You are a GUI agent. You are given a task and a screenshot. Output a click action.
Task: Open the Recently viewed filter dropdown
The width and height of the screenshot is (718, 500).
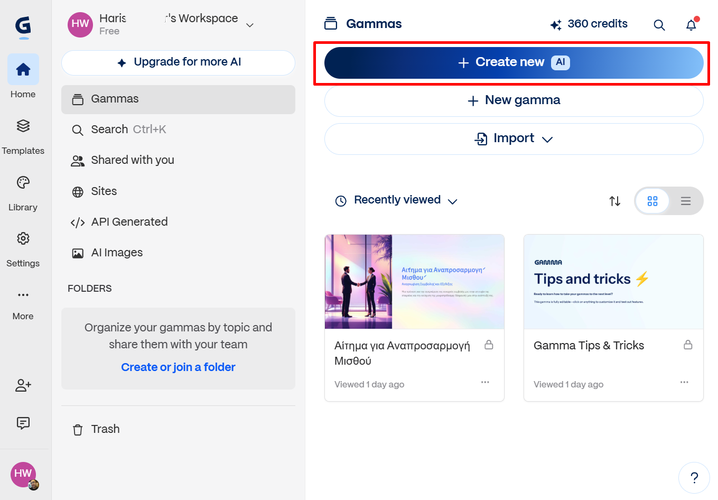pyautogui.click(x=396, y=201)
